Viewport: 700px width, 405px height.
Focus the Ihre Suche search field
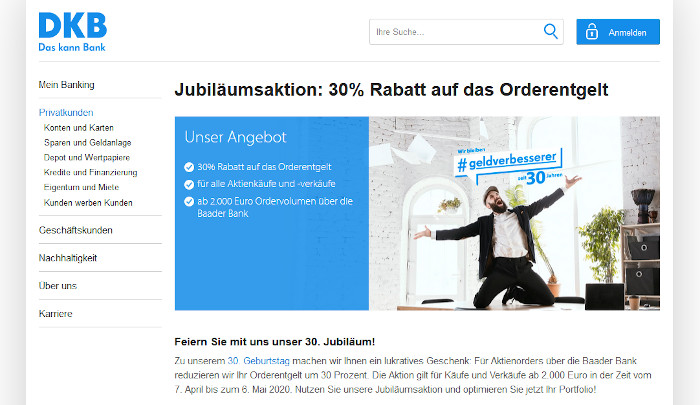466,32
